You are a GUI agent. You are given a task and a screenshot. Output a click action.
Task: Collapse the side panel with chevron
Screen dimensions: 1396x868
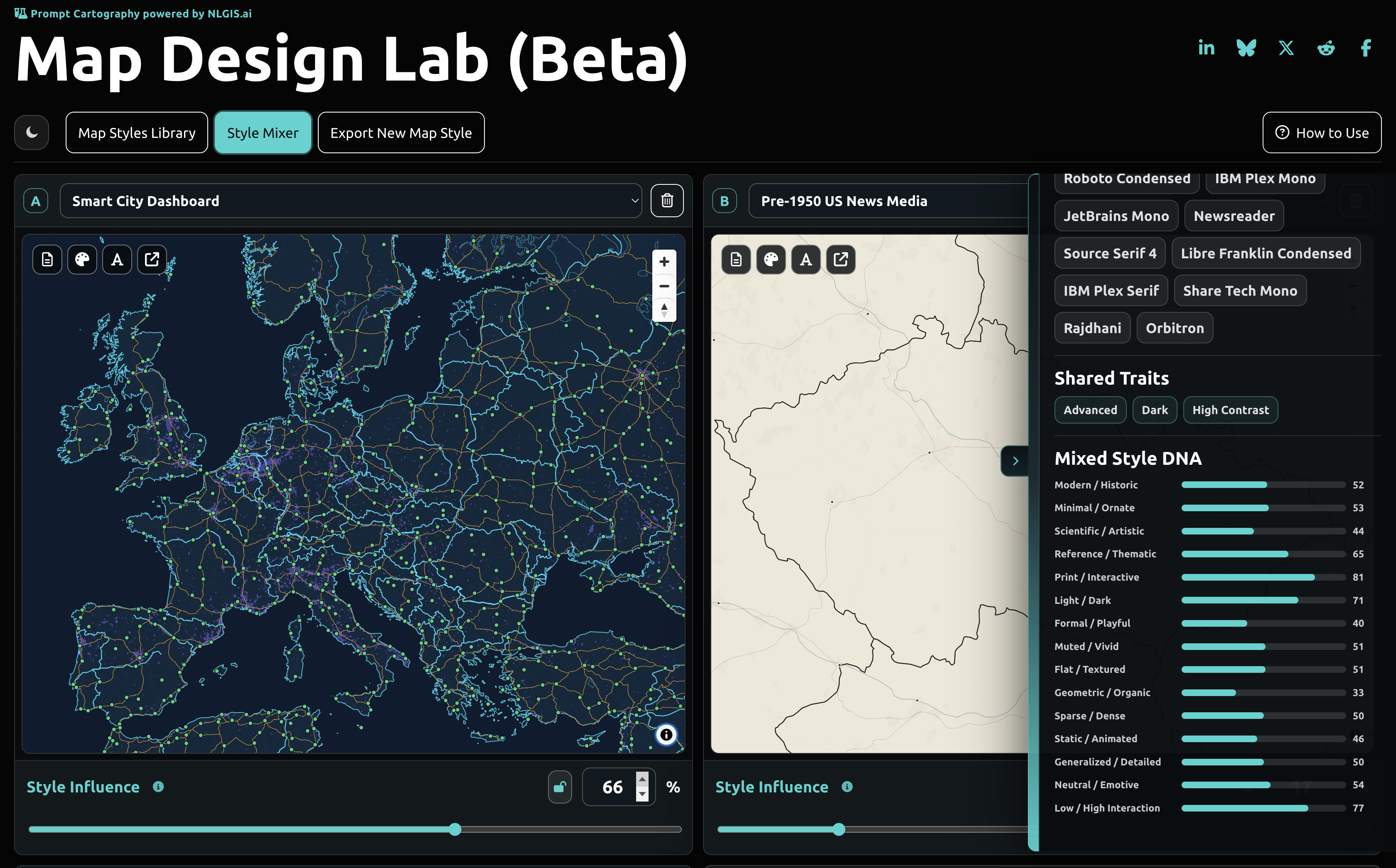[1015, 461]
